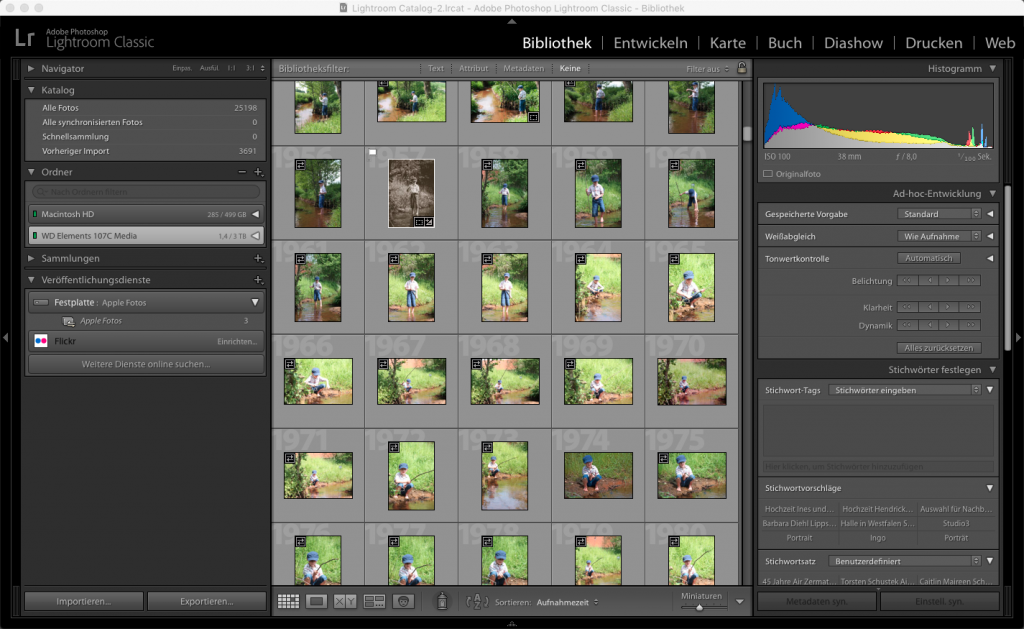Adjust the Miniaturen thumbnail size slider
Image resolution: width=1024 pixels, height=629 pixels.
[x=698, y=607]
